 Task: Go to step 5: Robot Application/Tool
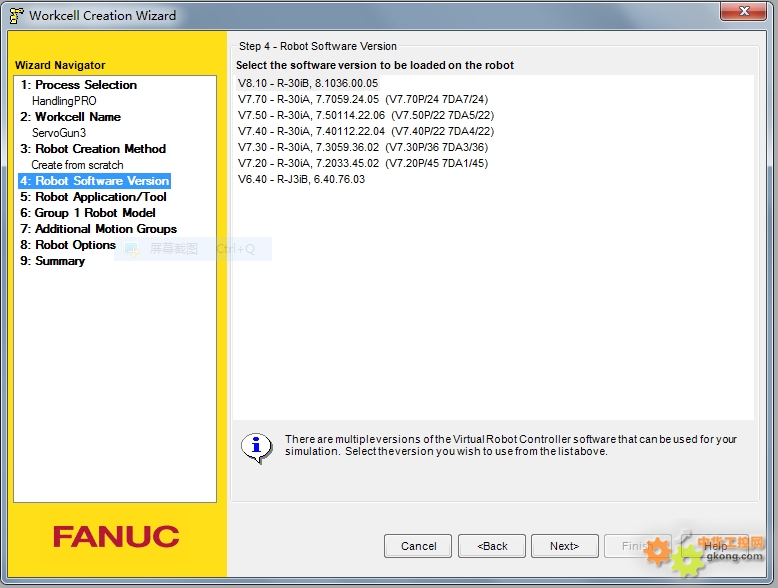[x=93, y=197]
